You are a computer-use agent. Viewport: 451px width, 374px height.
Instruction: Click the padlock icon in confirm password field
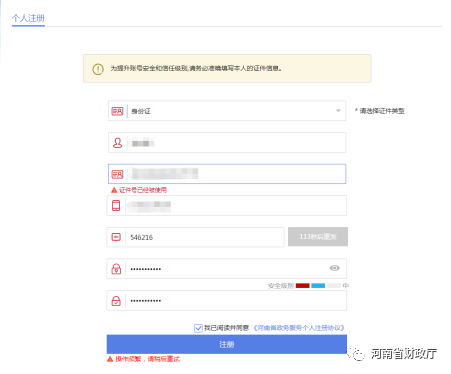point(116,301)
